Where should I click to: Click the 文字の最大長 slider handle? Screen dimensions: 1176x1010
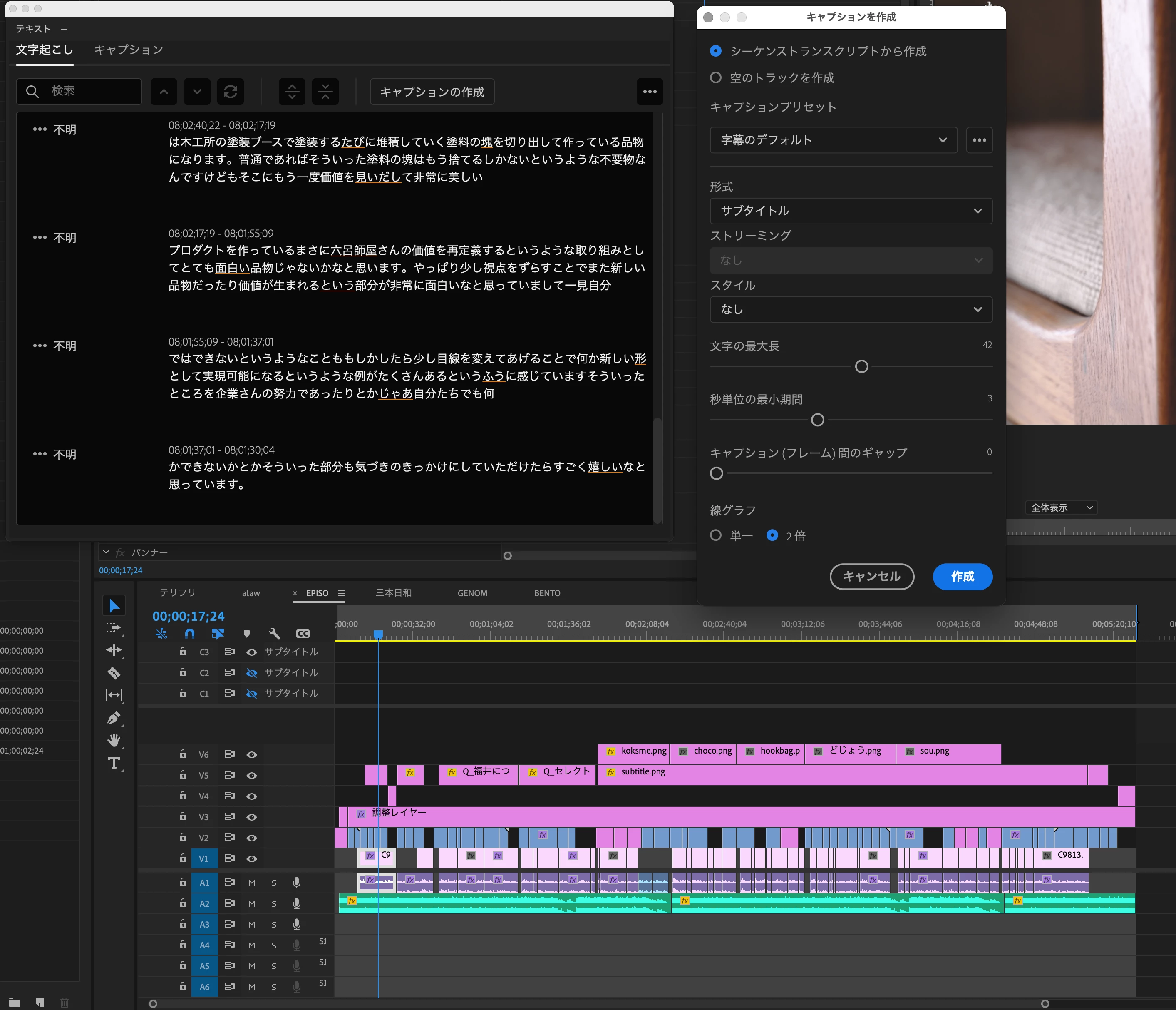[861, 367]
